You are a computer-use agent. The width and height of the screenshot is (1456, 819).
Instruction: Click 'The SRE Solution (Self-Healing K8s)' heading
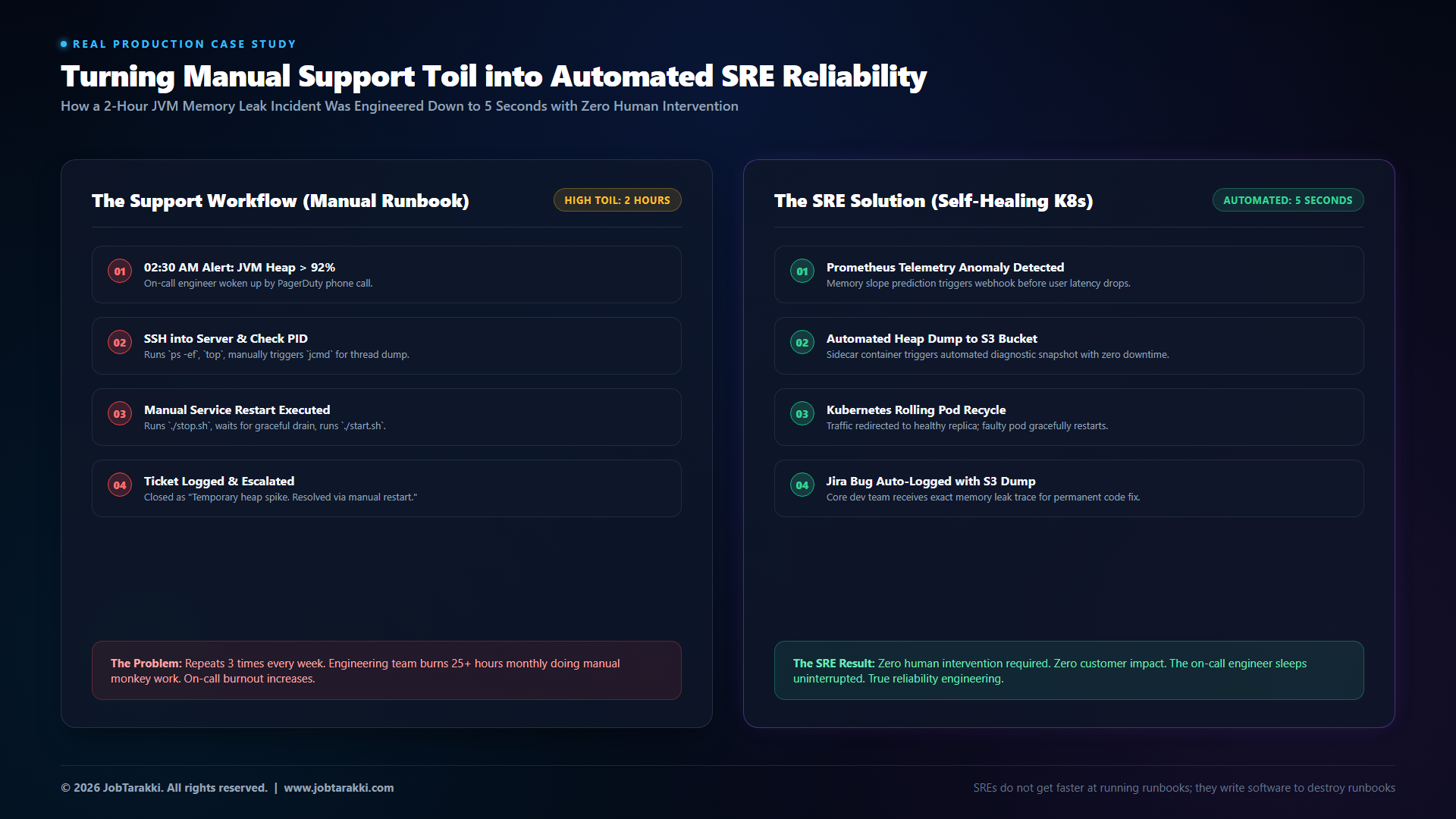(x=934, y=200)
